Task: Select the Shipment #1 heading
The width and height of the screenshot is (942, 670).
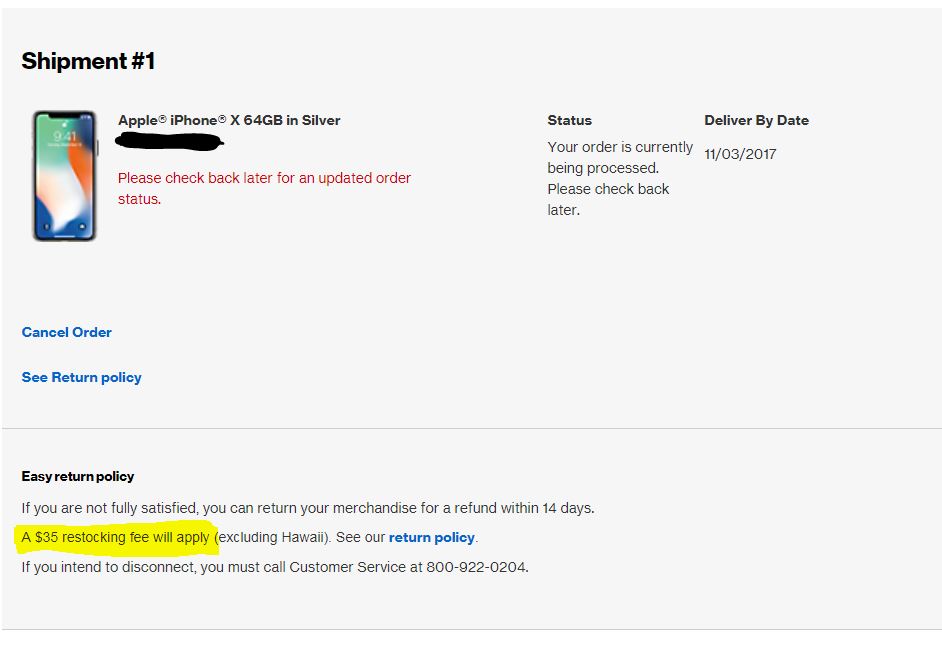Action: click(88, 61)
